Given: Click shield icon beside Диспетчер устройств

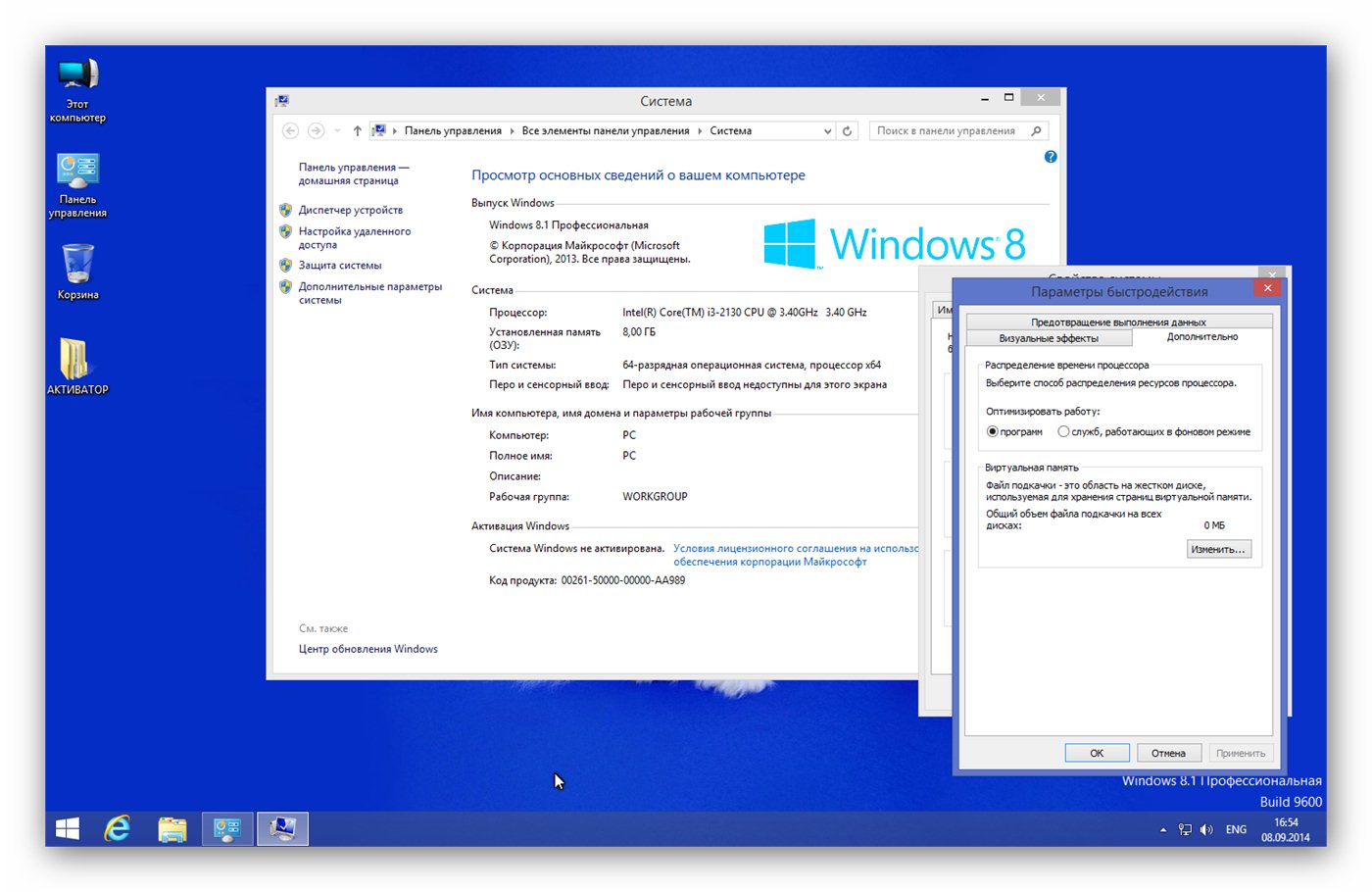Looking at the screenshot, I should [285, 210].
